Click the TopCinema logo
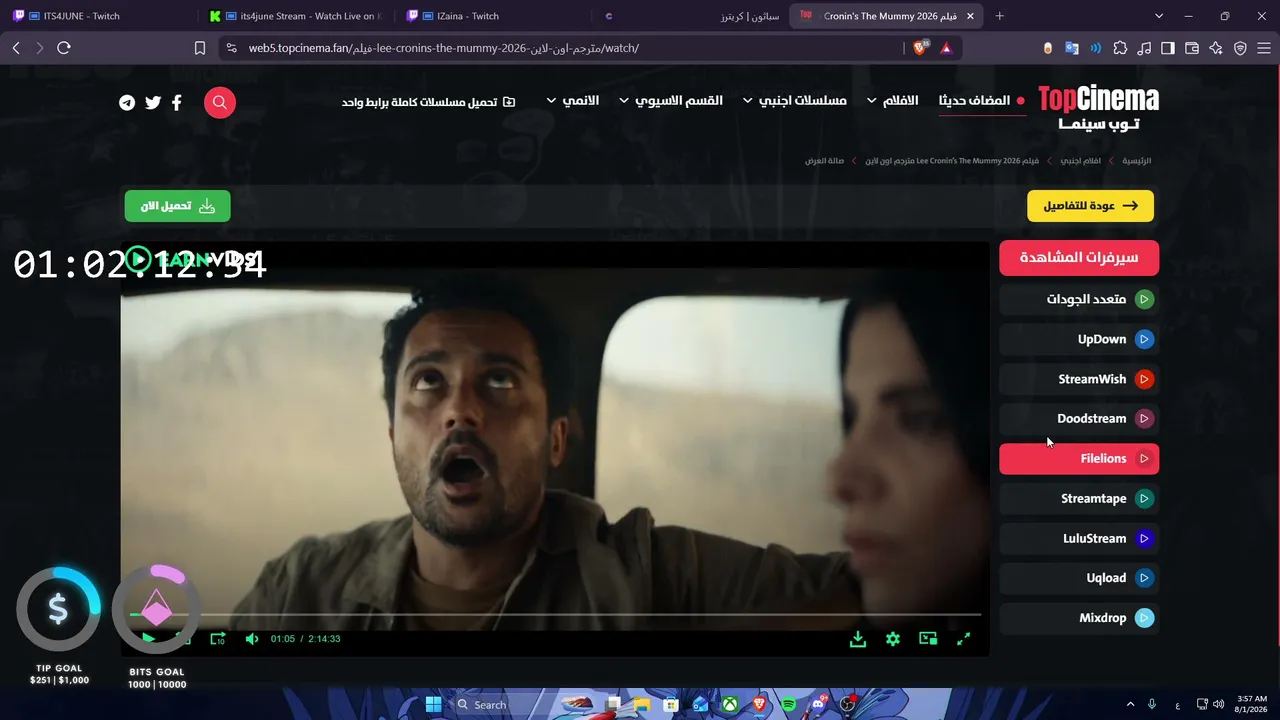Image resolution: width=1280 pixels, height=720 pixels. pyautogui.click(x=1098, y=106)
